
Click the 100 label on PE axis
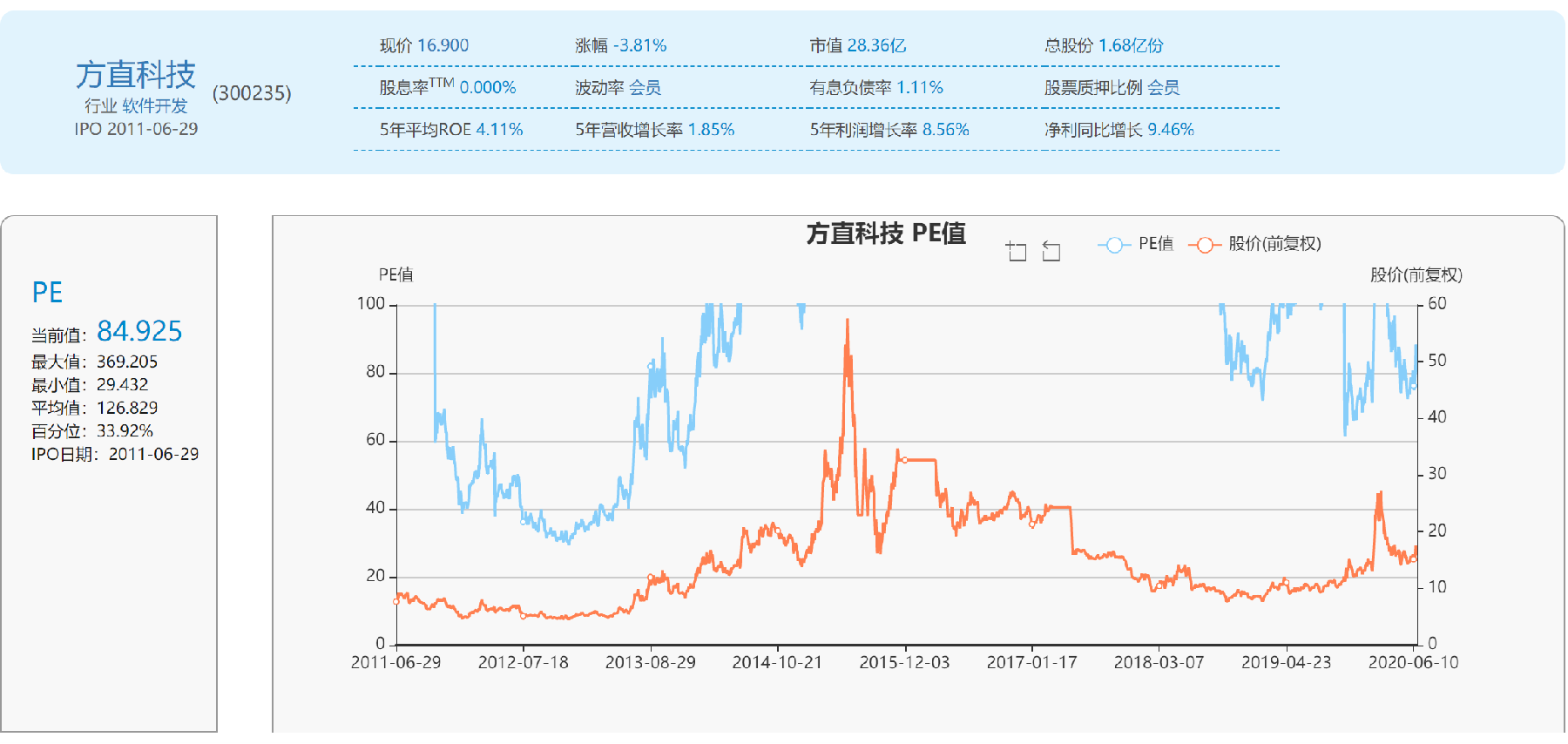pos(371,304)
